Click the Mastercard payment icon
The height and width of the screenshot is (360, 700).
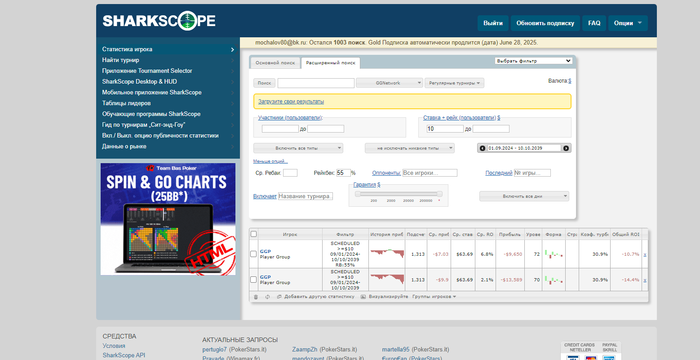tap(591, 357)
